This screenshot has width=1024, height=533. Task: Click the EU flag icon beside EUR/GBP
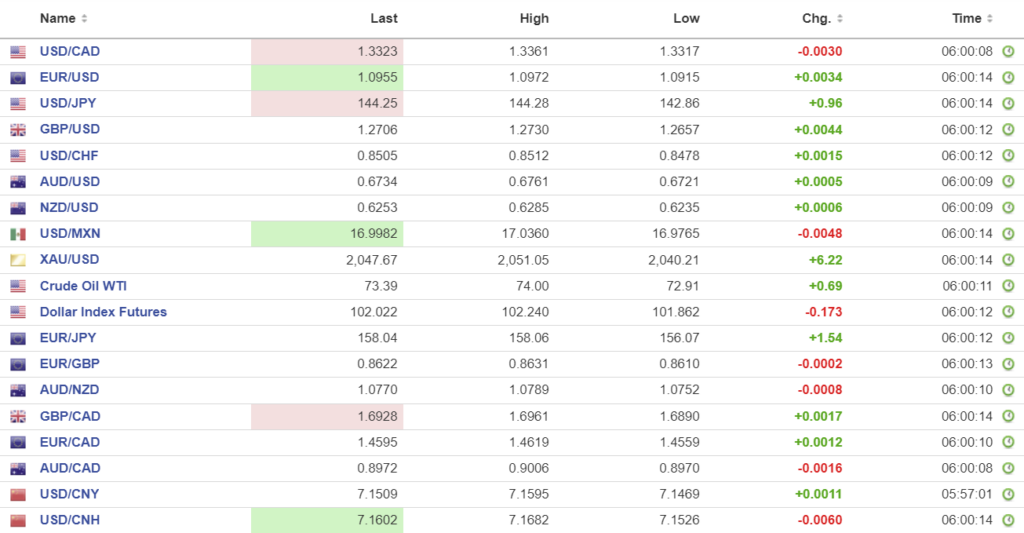(18, 364)
